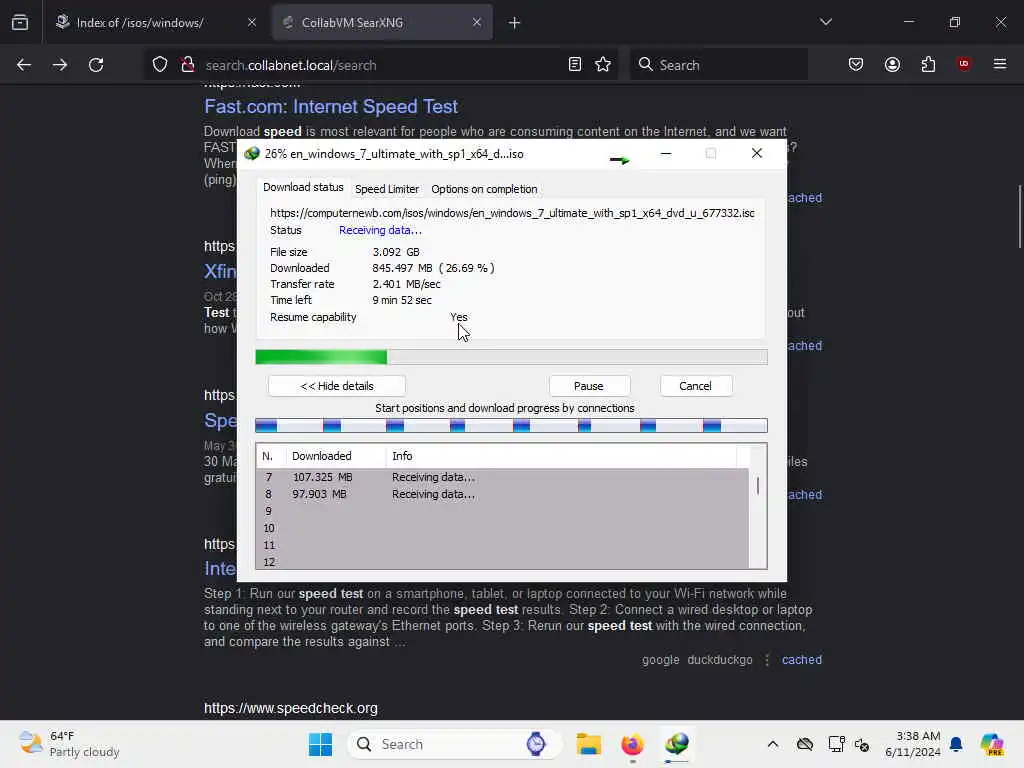Screen dimensions: 1024x768
Task: Bookmark this page with star icon
Action: [603, 65]
